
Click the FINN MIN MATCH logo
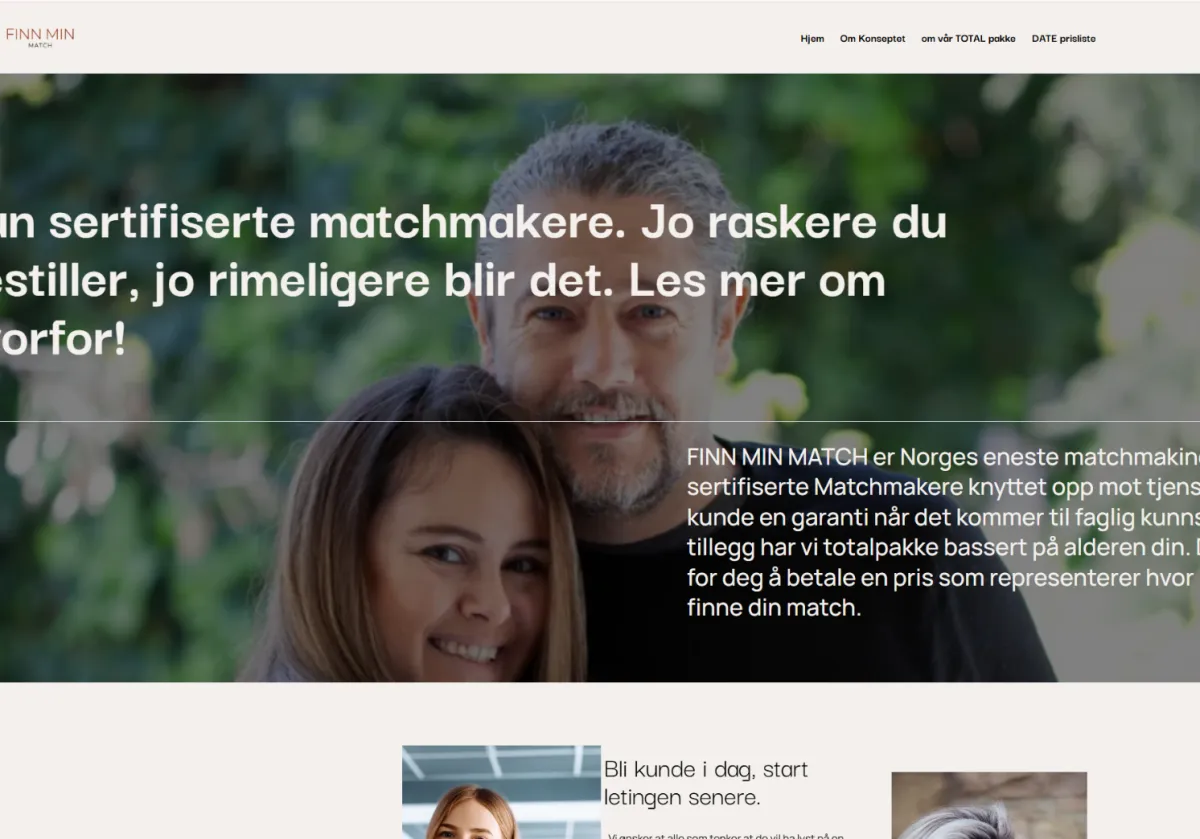(x=39, y=37)
